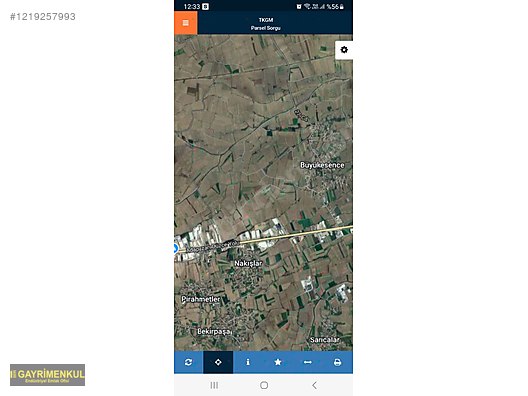528x396 pixels.
Task: Select the measure distance tool
Action: pyautogui.click(x=307, y=362)
